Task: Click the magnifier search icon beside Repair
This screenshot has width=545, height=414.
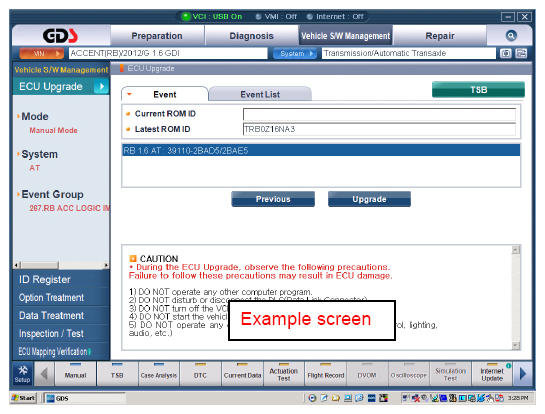Action: [x=511, y=35]
